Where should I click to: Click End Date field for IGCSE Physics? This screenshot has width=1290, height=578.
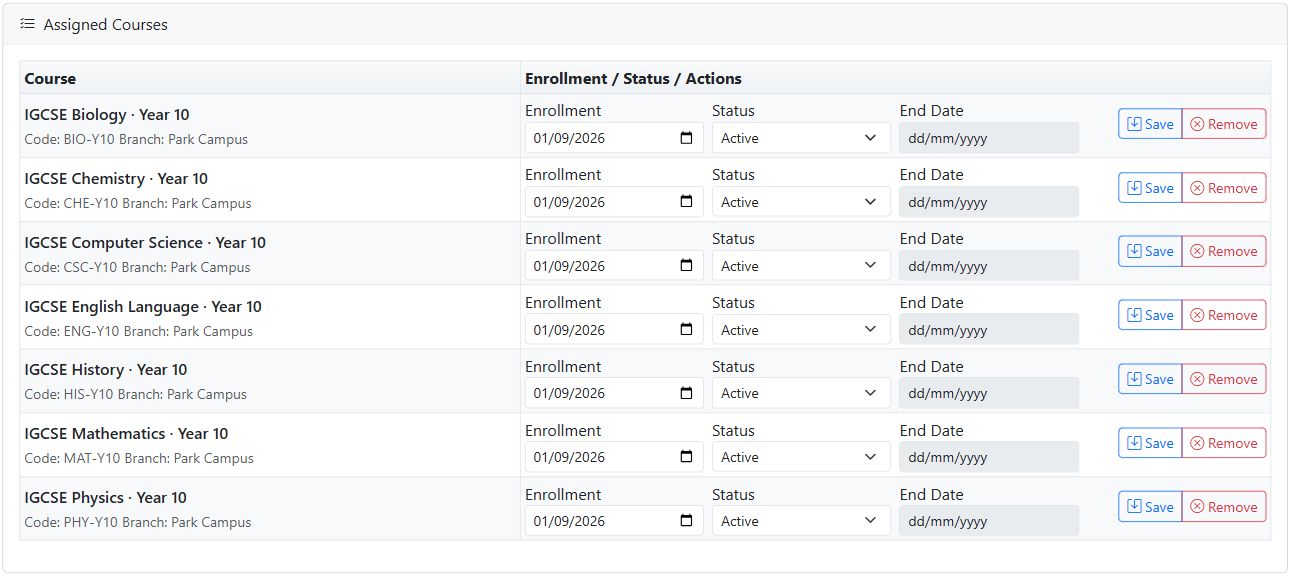pyautogui.click(x=989, y=521)
